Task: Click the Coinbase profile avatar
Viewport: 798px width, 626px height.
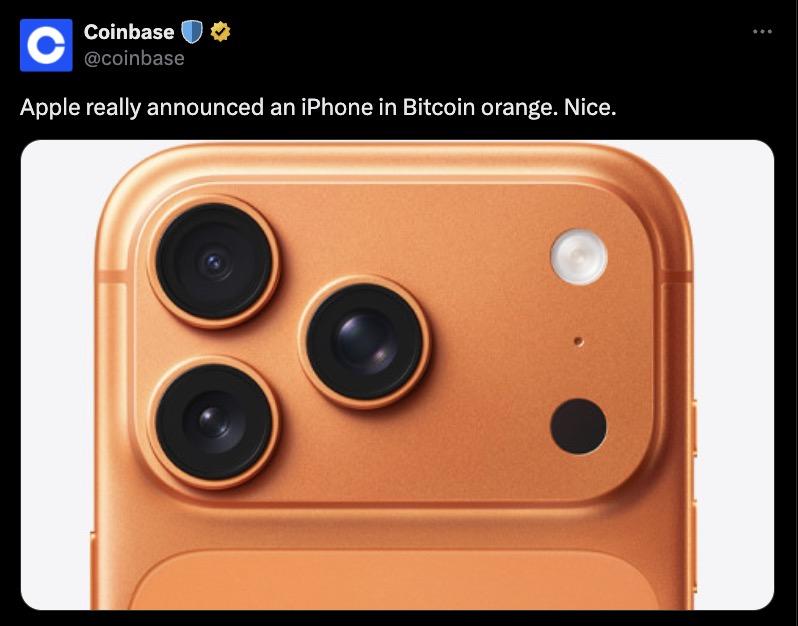Action: click(x=46, y=45)
